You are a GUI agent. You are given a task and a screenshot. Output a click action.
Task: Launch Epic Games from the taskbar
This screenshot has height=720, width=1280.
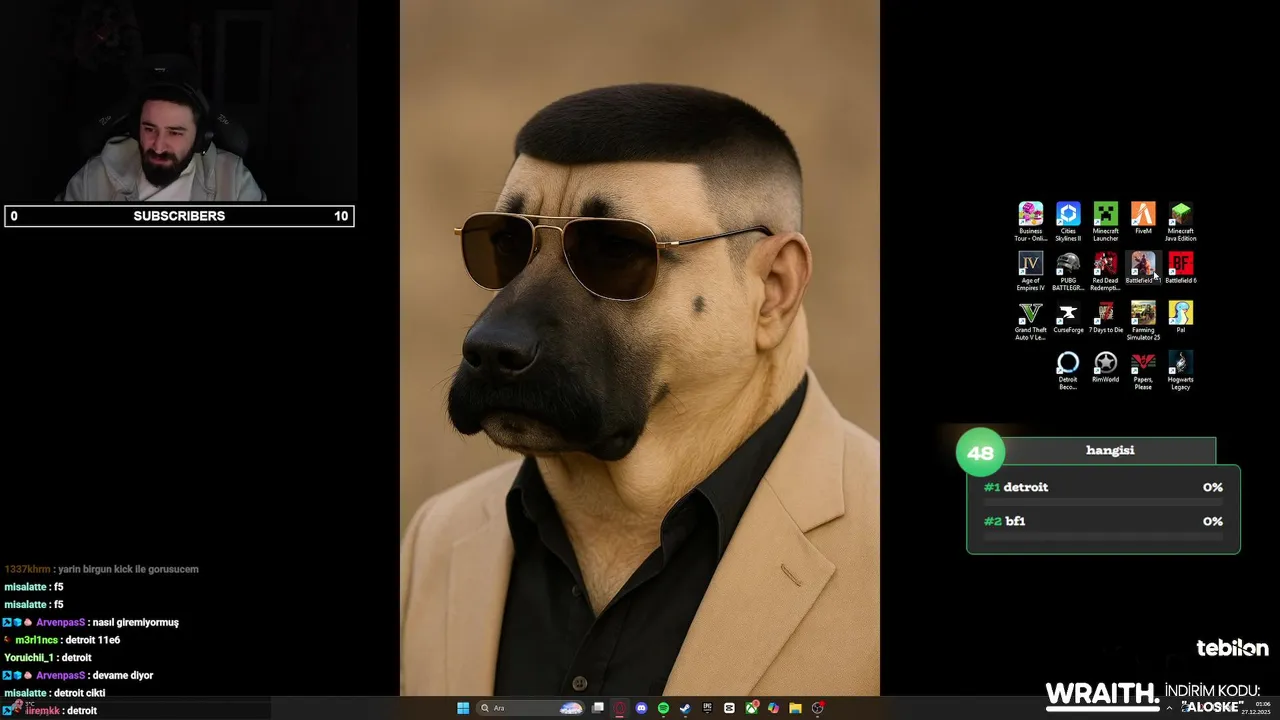[x=707, y=708]
